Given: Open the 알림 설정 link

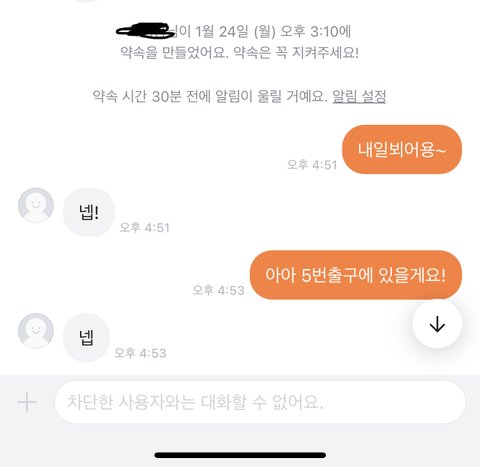Looking at the screenshot, I should (359, 97).
